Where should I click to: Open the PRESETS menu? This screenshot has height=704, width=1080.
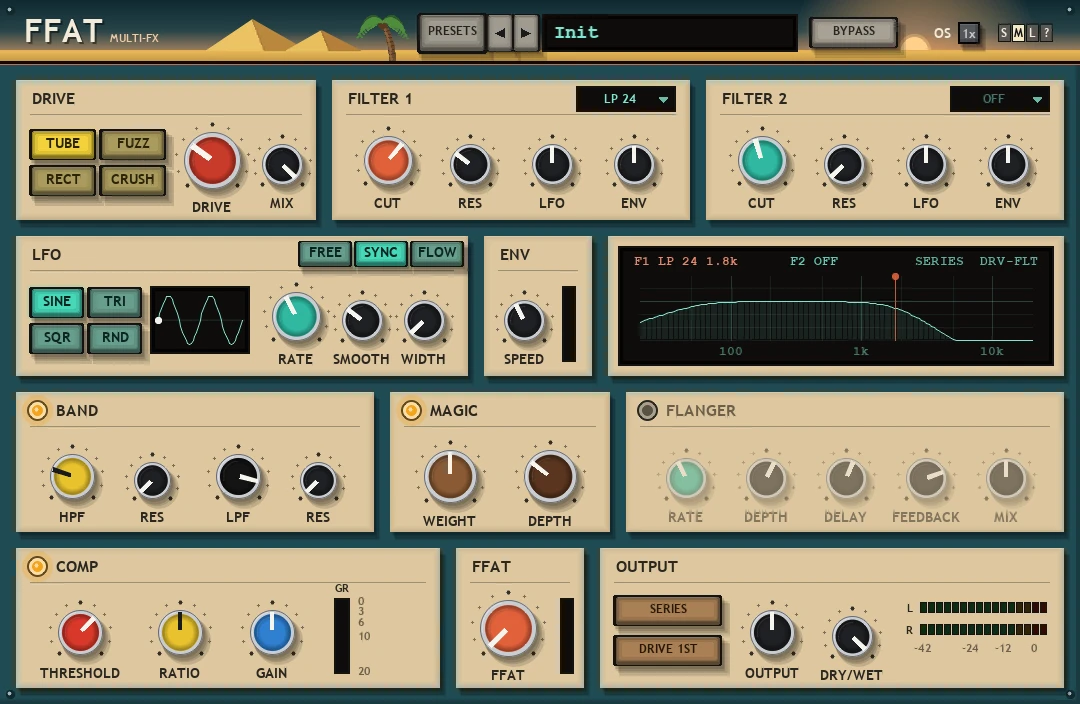[452, 32]
